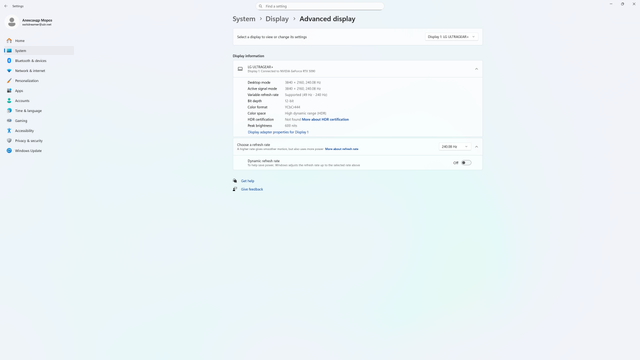
Task: Open Bluetooth & devices settings
Action: click(x=31, y=61)
